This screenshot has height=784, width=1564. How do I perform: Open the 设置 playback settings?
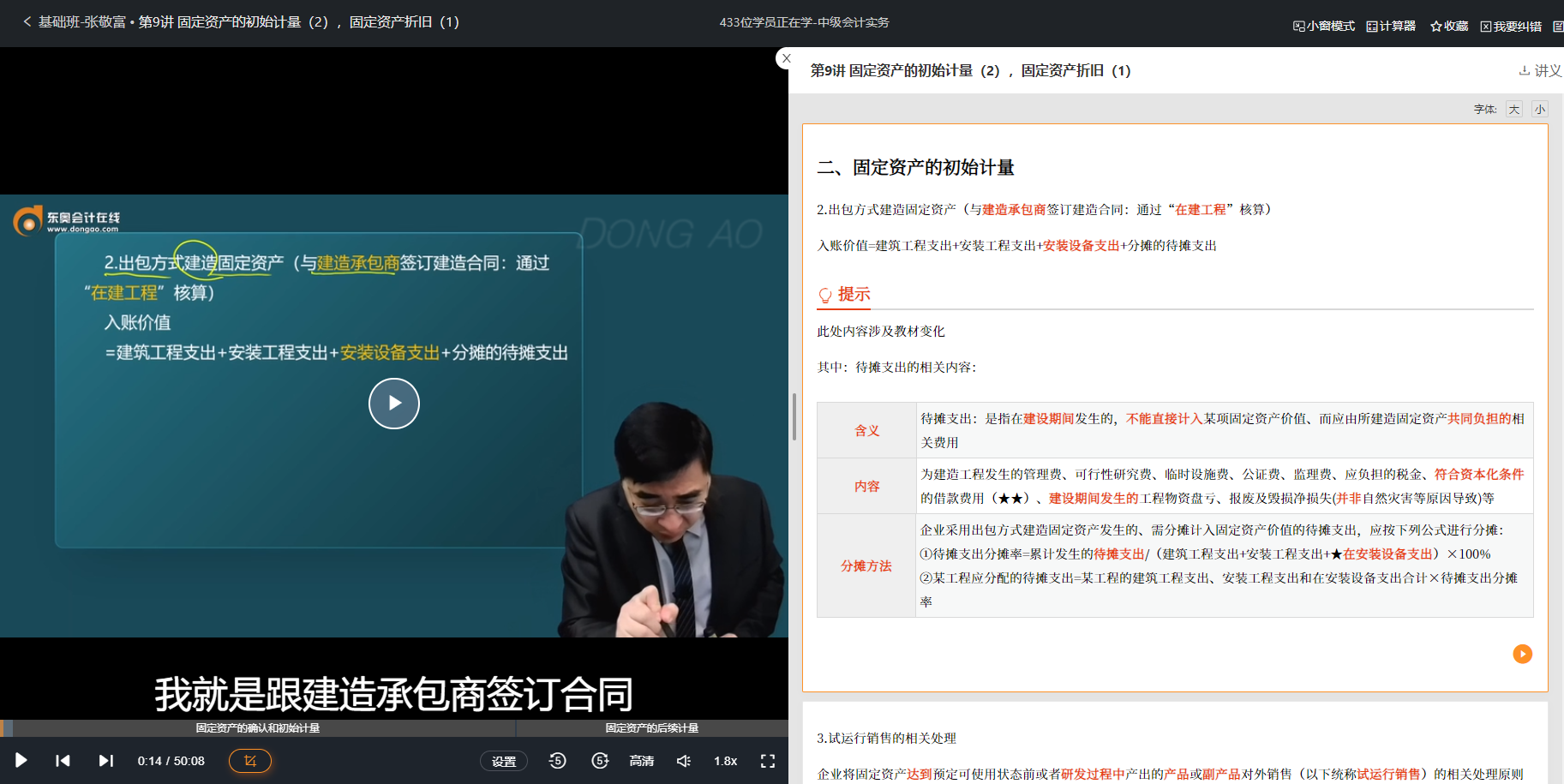tap(504, 760)
